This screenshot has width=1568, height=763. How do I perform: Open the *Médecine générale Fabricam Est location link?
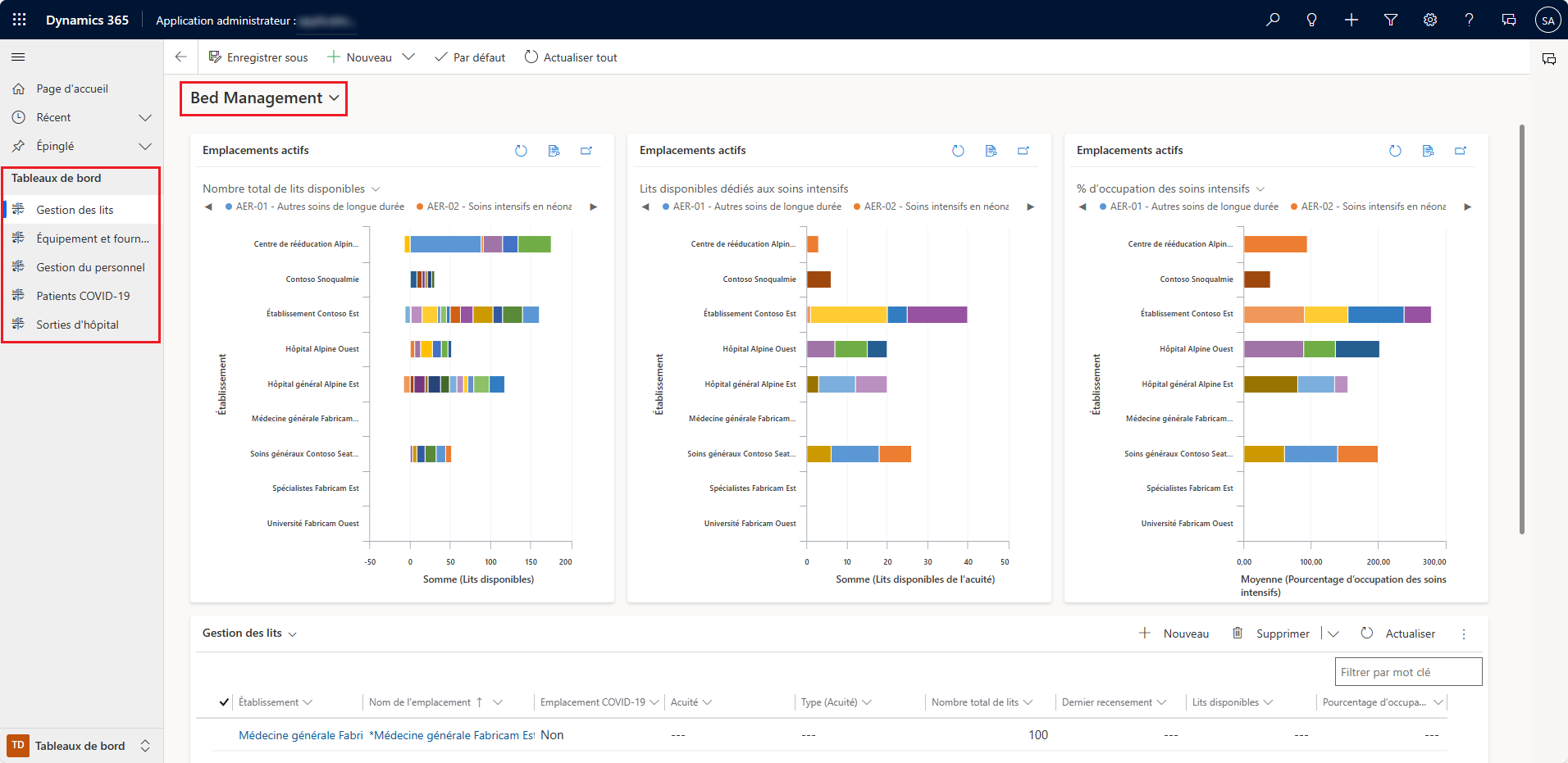pyautogui.click(x=452, y=736)
